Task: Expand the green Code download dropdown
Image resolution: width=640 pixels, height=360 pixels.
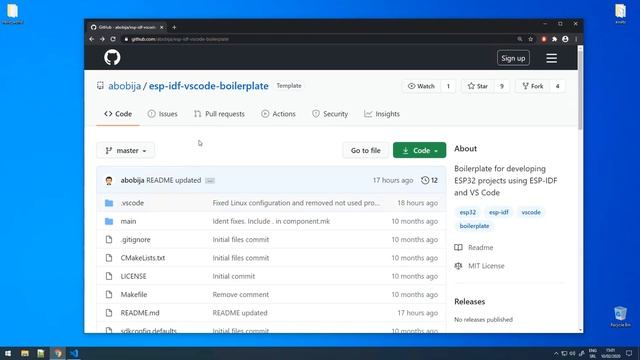Action: [420, 150]
